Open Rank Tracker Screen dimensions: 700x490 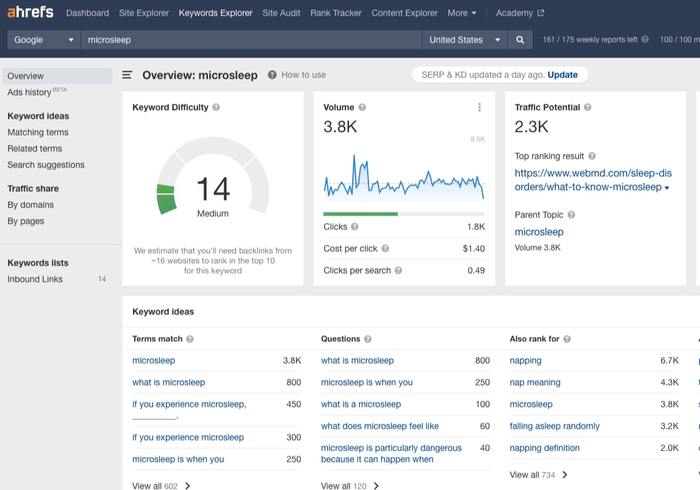coord(336,13)
